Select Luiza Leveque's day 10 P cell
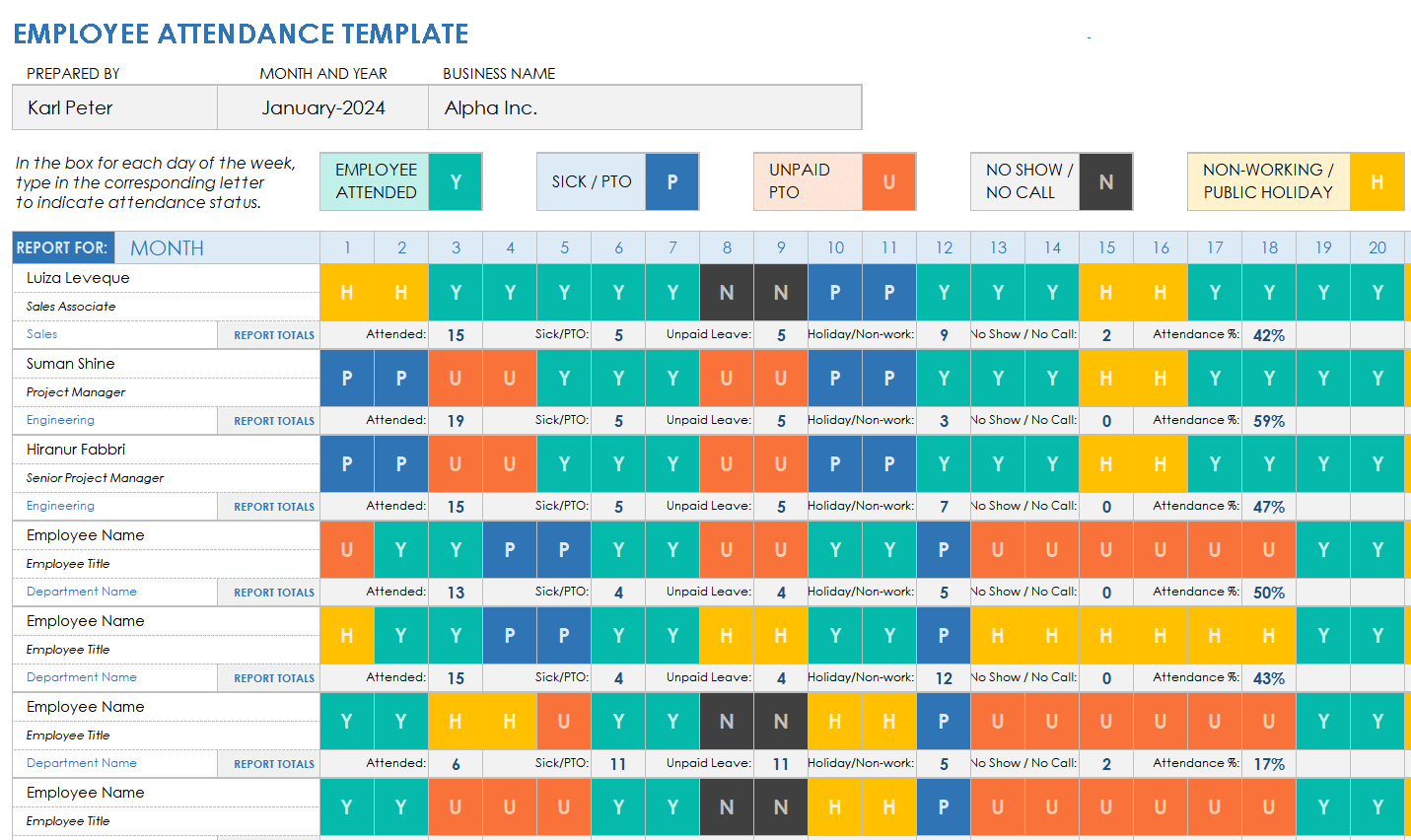1411x840 pixels. point(835,292)
